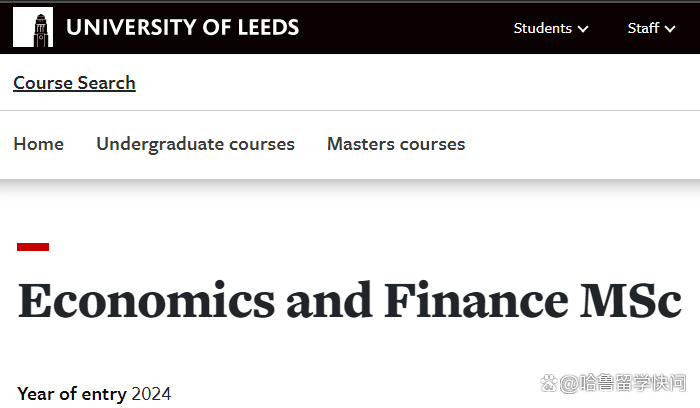Click empty black header area left of Students

click(420, 28)
